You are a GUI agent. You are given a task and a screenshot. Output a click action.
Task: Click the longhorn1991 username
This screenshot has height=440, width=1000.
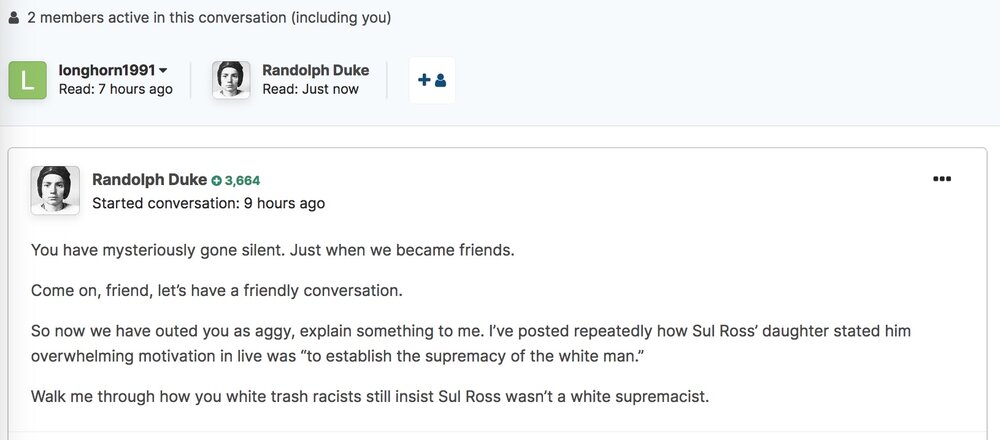click(107, 70)
